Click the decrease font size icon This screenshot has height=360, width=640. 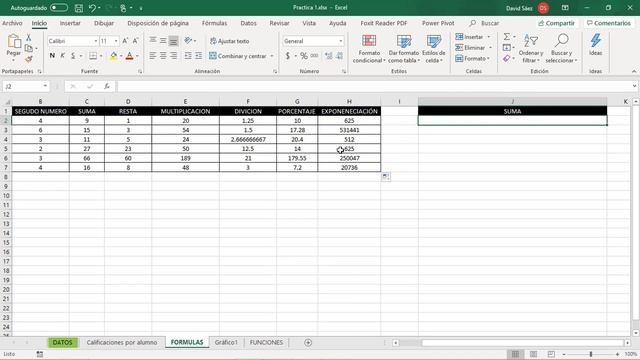click(x=136, y=41)
